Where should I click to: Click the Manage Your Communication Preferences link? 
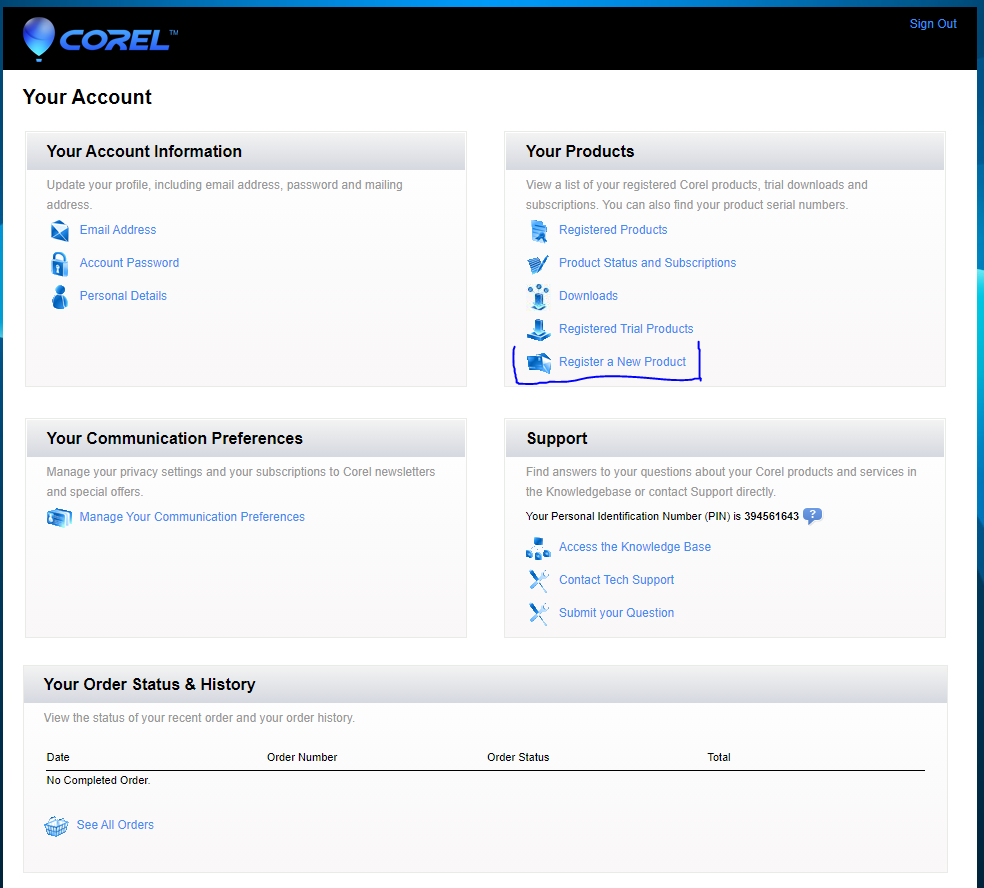click(192, 516)
